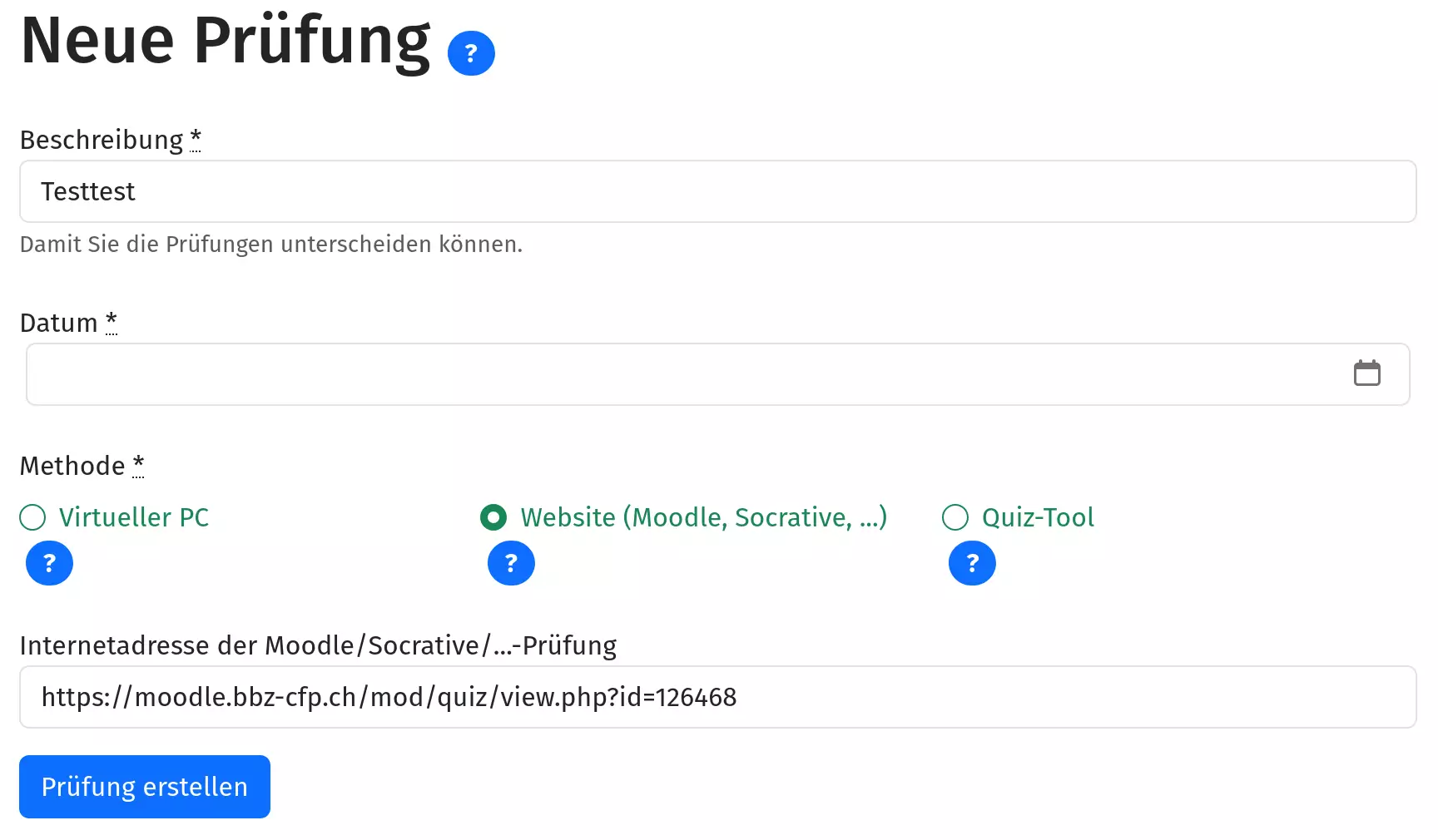The image size is (1438, 840).
Task: Click the required asterisk next to Beschreibung
Action: (x=196, y=138)
